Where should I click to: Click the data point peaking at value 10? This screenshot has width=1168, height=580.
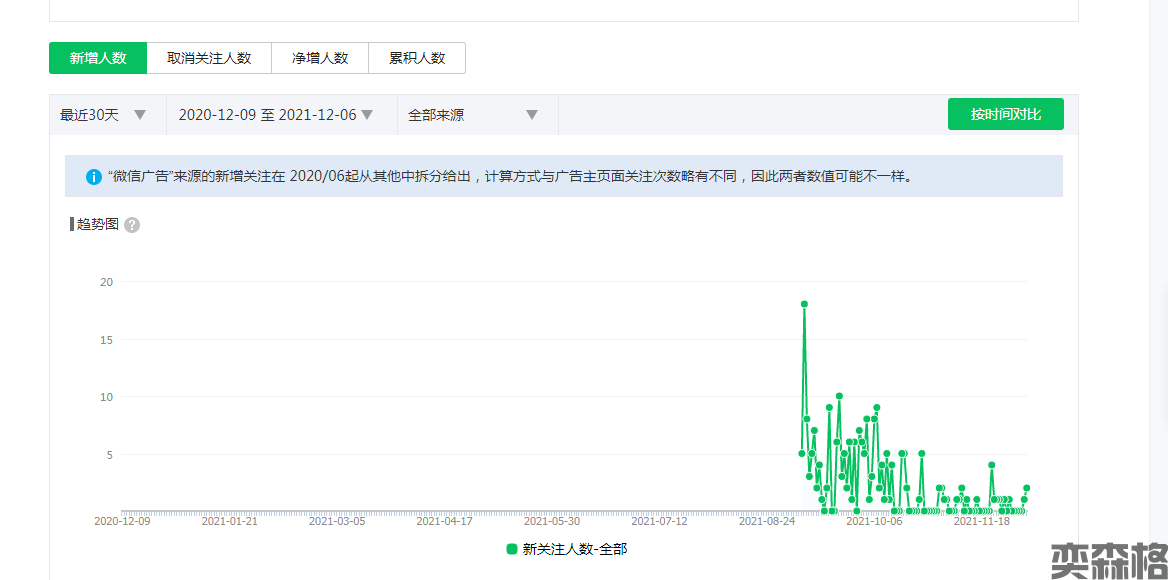click(839, 396)
